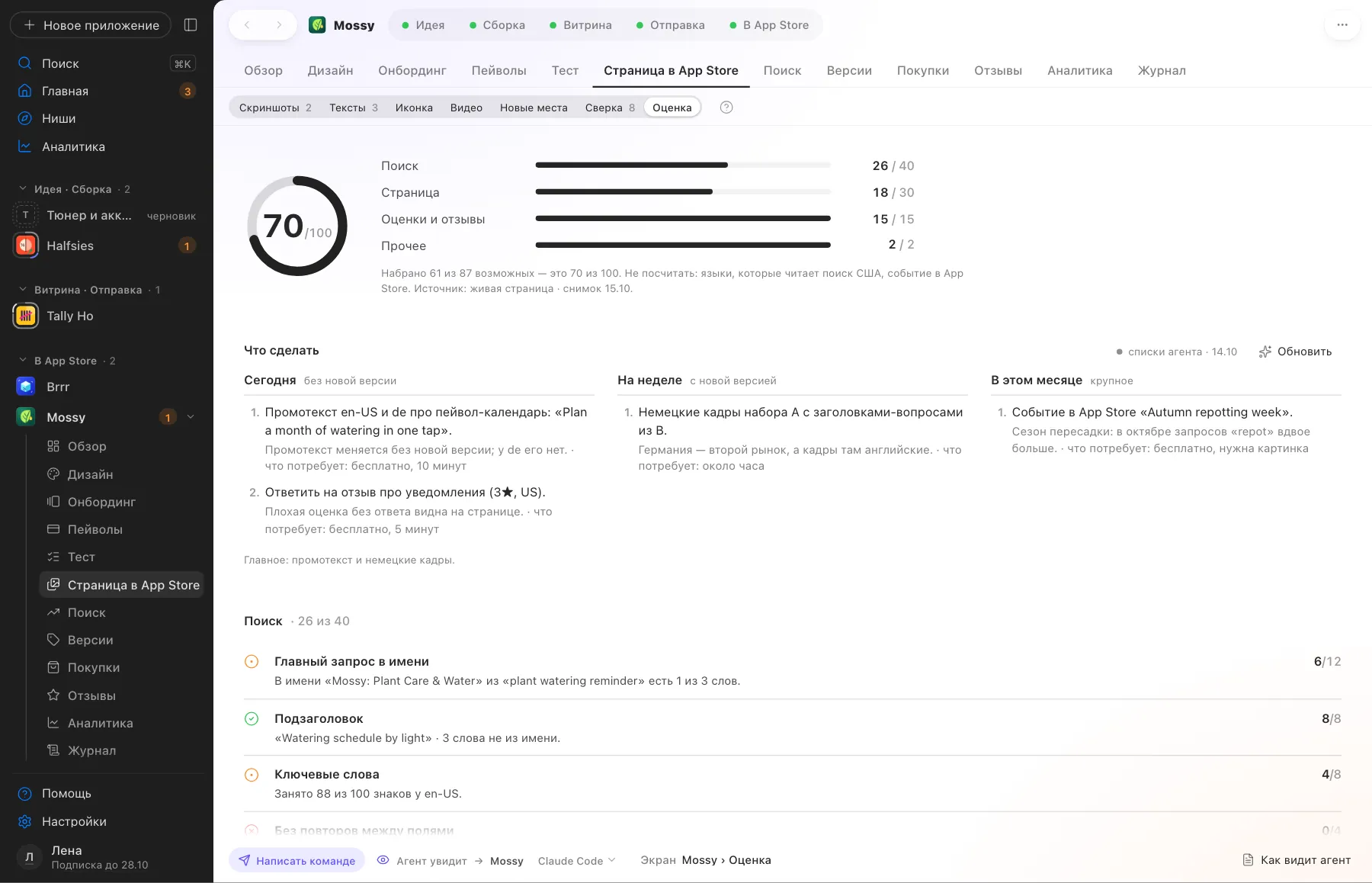This screenshot has height=883, width=1372.
Task: Click the eye icon before Агент увидит
Action: [x=383, y=860]
